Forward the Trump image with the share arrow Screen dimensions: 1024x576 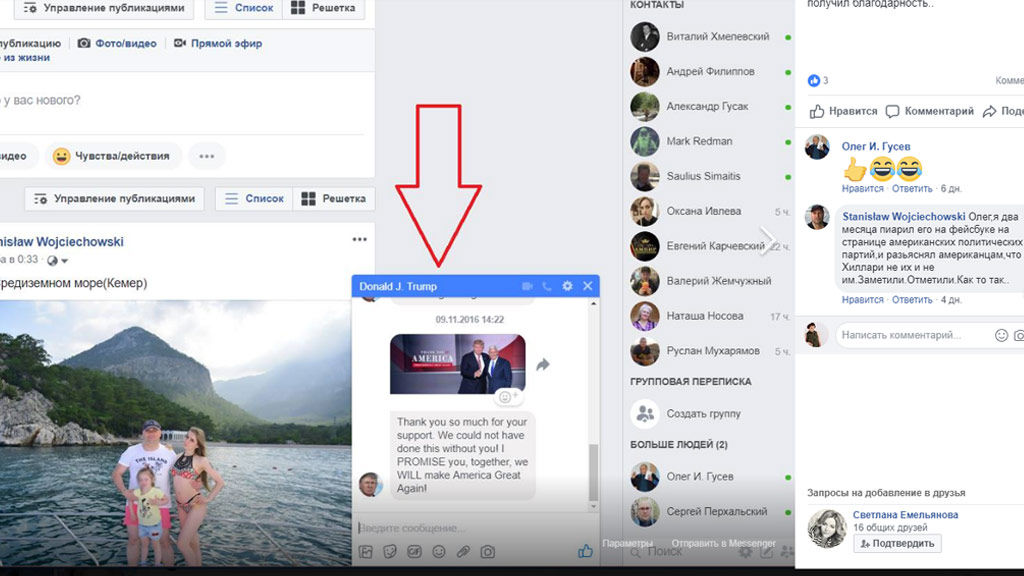pos(543,365)
